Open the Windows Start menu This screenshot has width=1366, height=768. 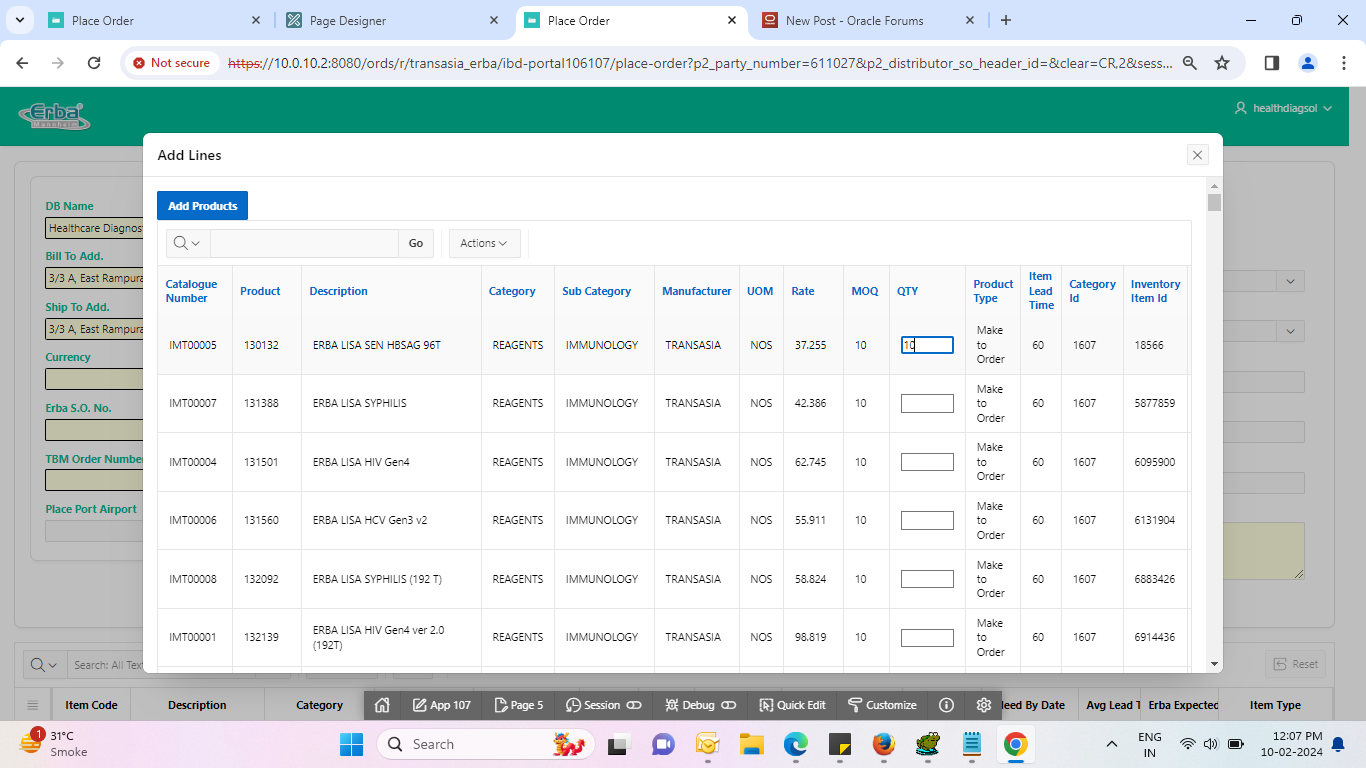pos(351,744)
